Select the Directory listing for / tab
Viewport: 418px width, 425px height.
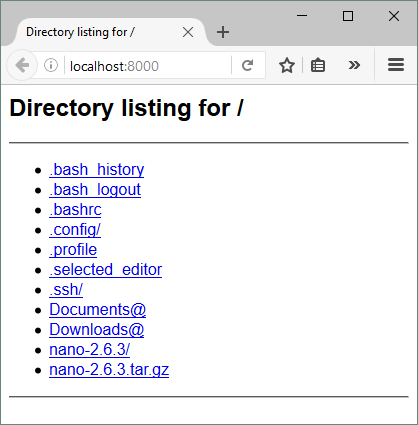point(110,32)
